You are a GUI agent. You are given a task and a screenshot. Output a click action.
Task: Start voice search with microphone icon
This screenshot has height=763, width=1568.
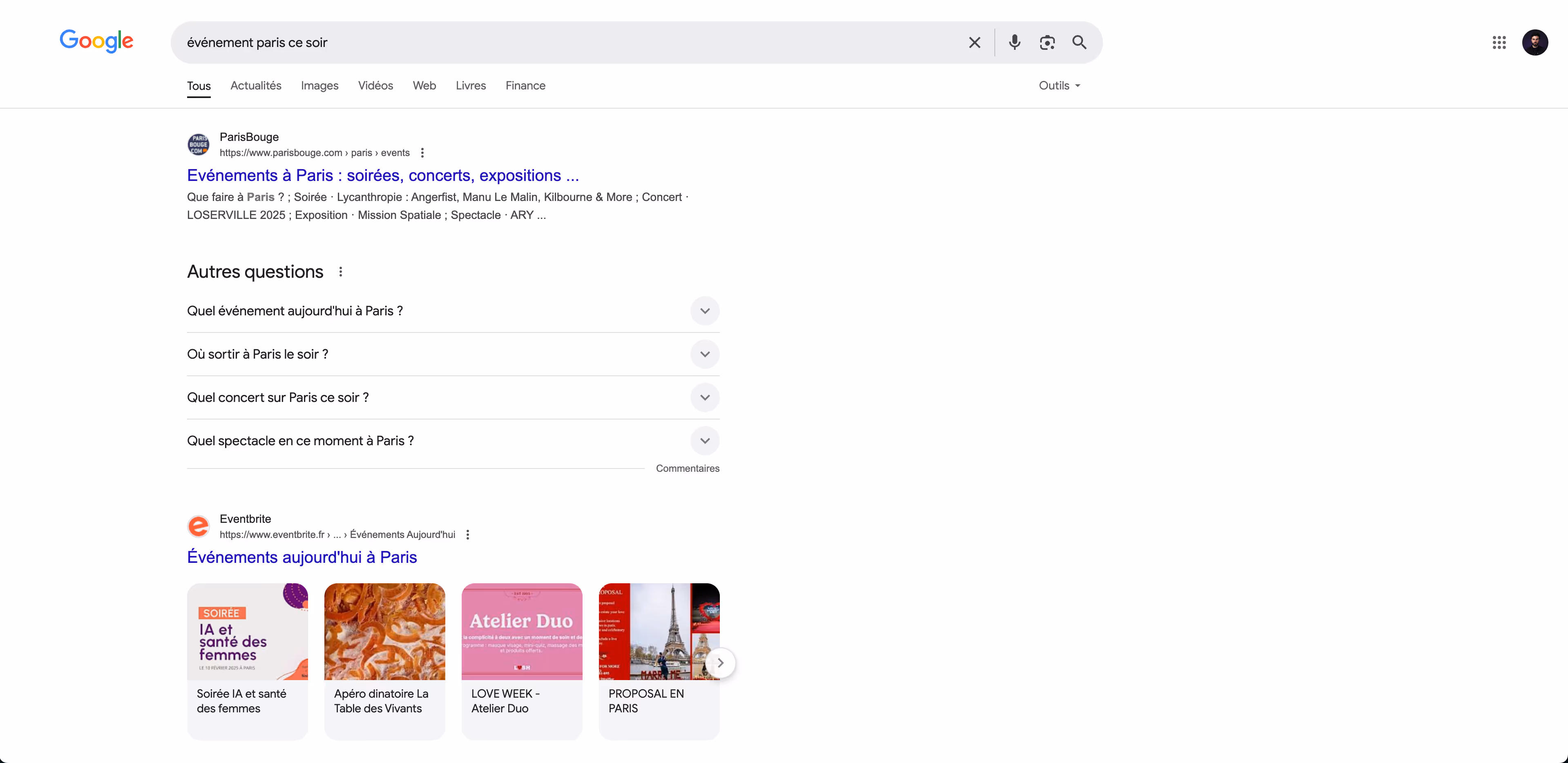tap(1014, 42)
